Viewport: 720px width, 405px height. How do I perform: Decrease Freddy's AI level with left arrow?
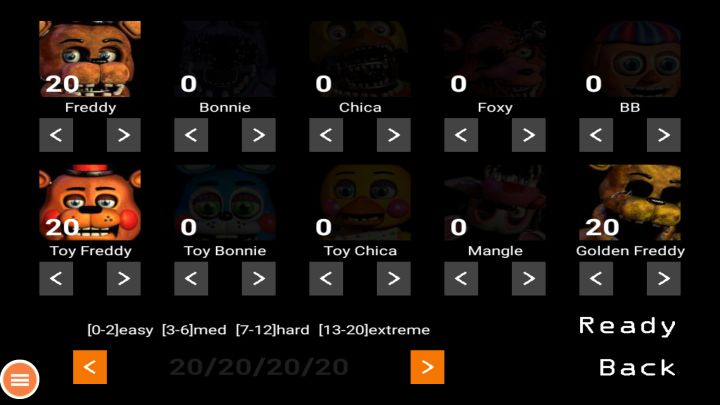[56, 135]
